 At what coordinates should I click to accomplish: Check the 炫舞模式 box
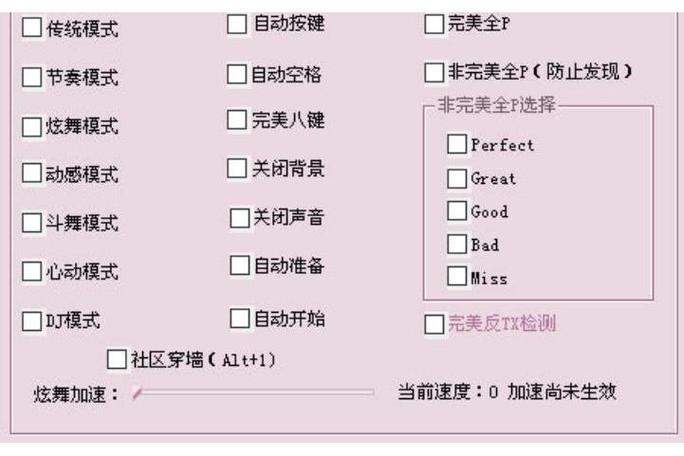[x=33, y=125]
